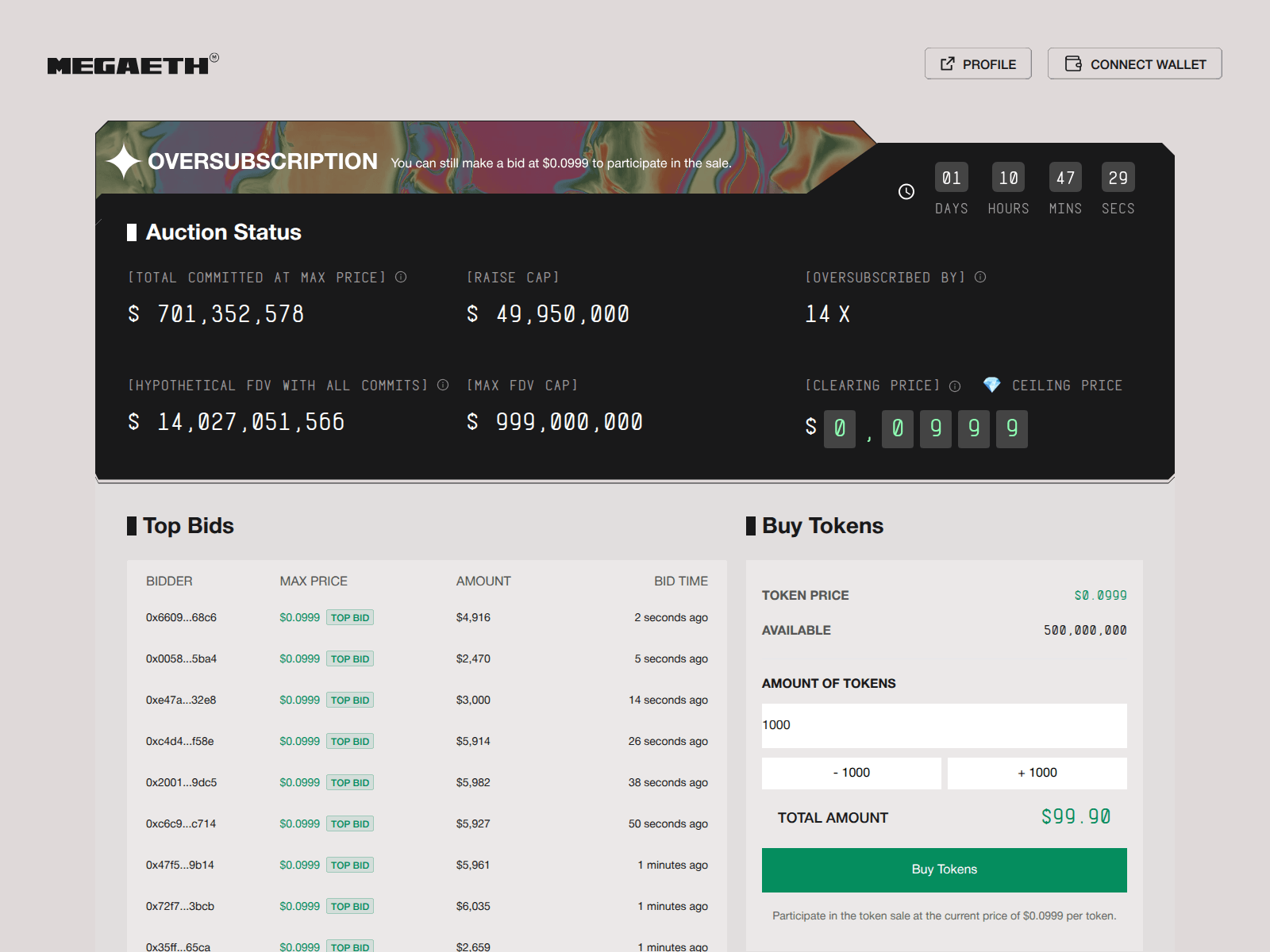
Task: Click the SECS countdown value 29
Action: [1118, 178]
